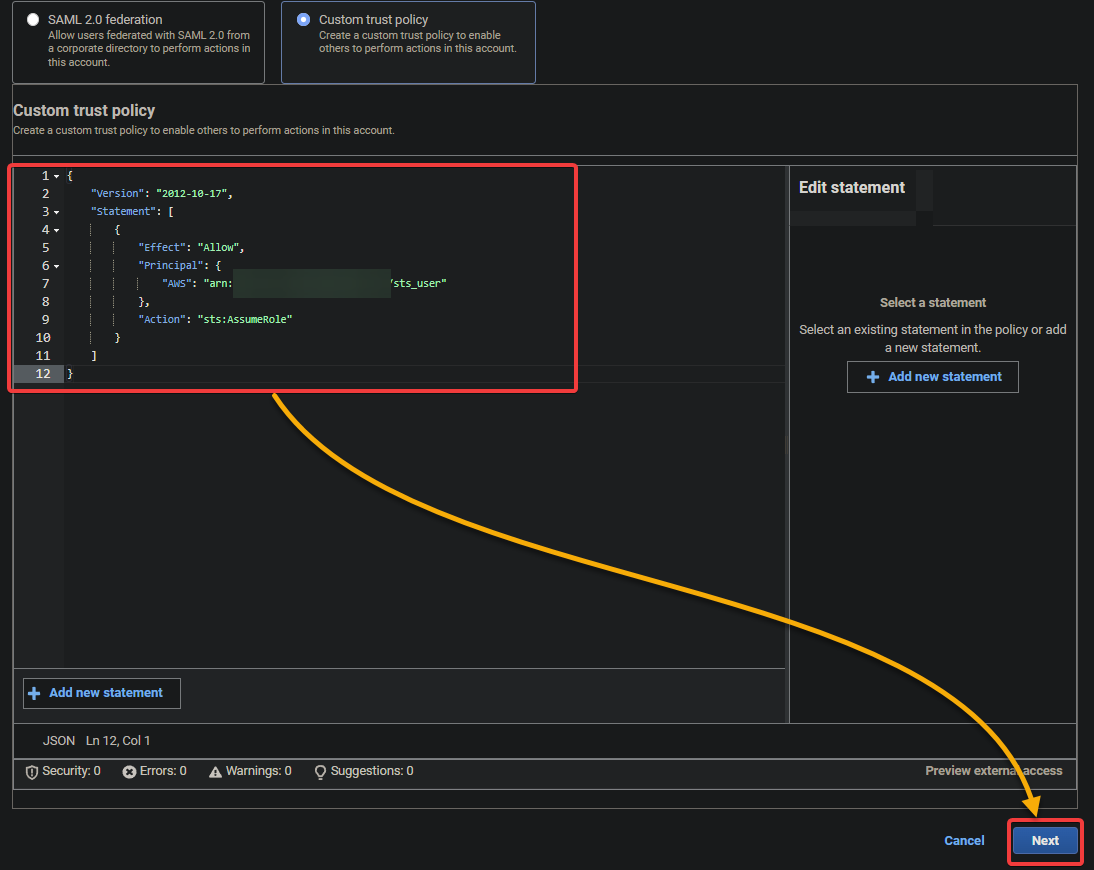Click Add new statement in Edit statement panel
Screen dimensions: 1094x870
[932, 377]
